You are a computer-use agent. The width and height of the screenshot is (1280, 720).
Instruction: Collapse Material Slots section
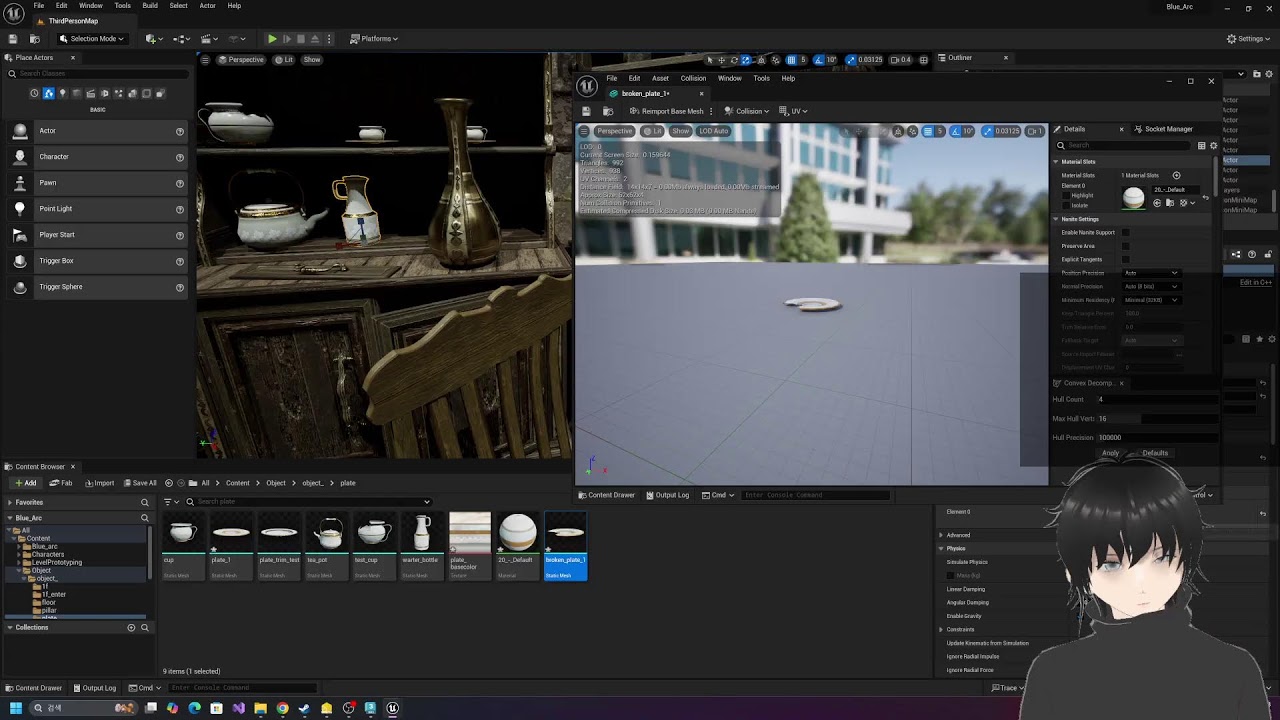(1055, 162)
